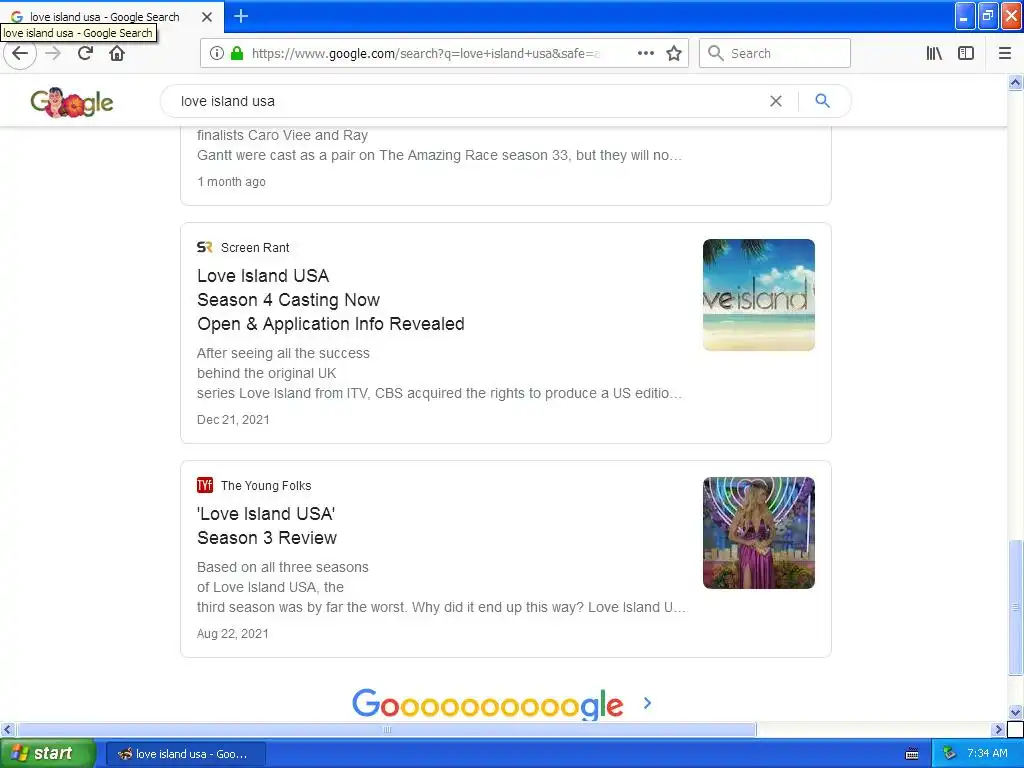
Task: Click the green secure connection padlock
Action: pyautogui.click(x=237, y=54)
